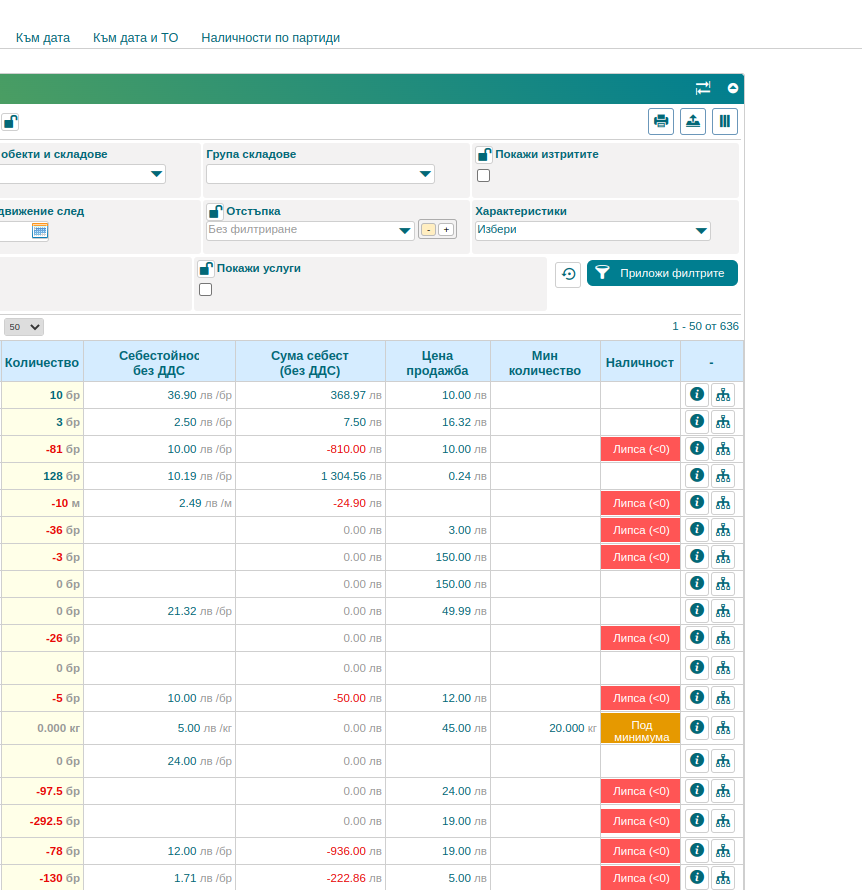Viewport: 862px width, 890px height.
Task: Open info for the 10 бр row
Action: pos(697,394)
